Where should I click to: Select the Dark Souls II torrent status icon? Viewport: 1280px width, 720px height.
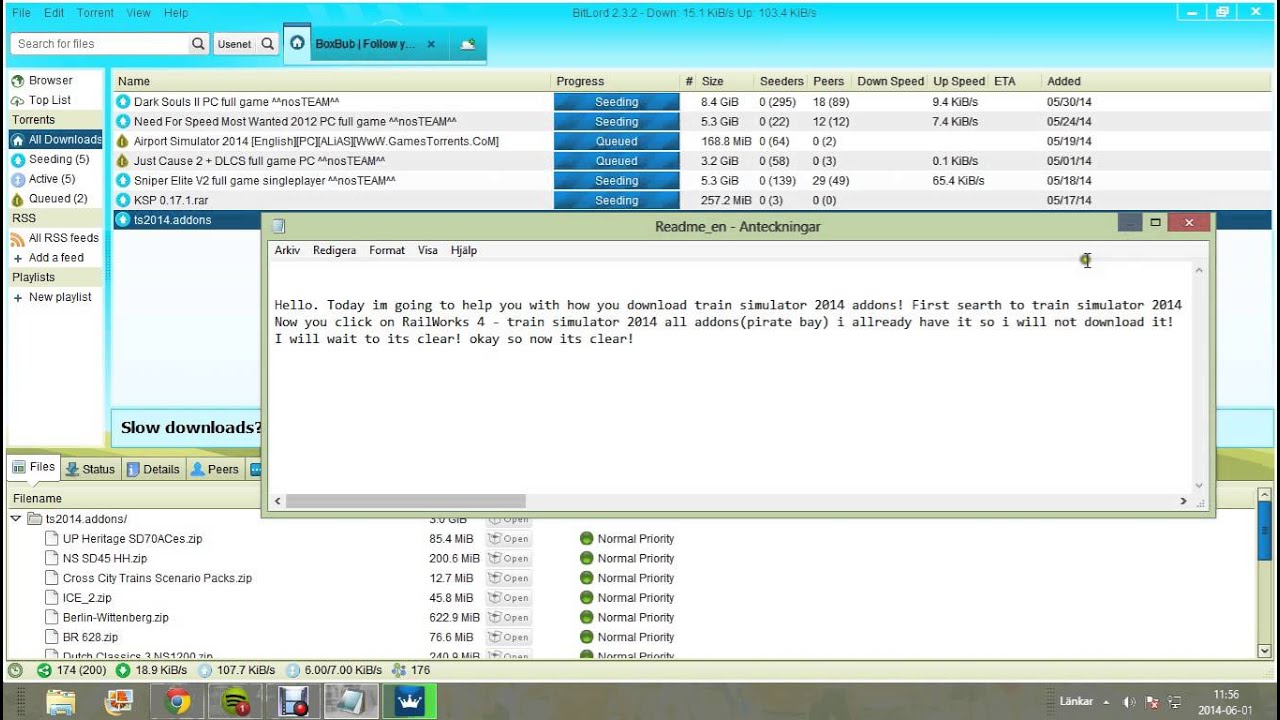[x=123, y=102]
